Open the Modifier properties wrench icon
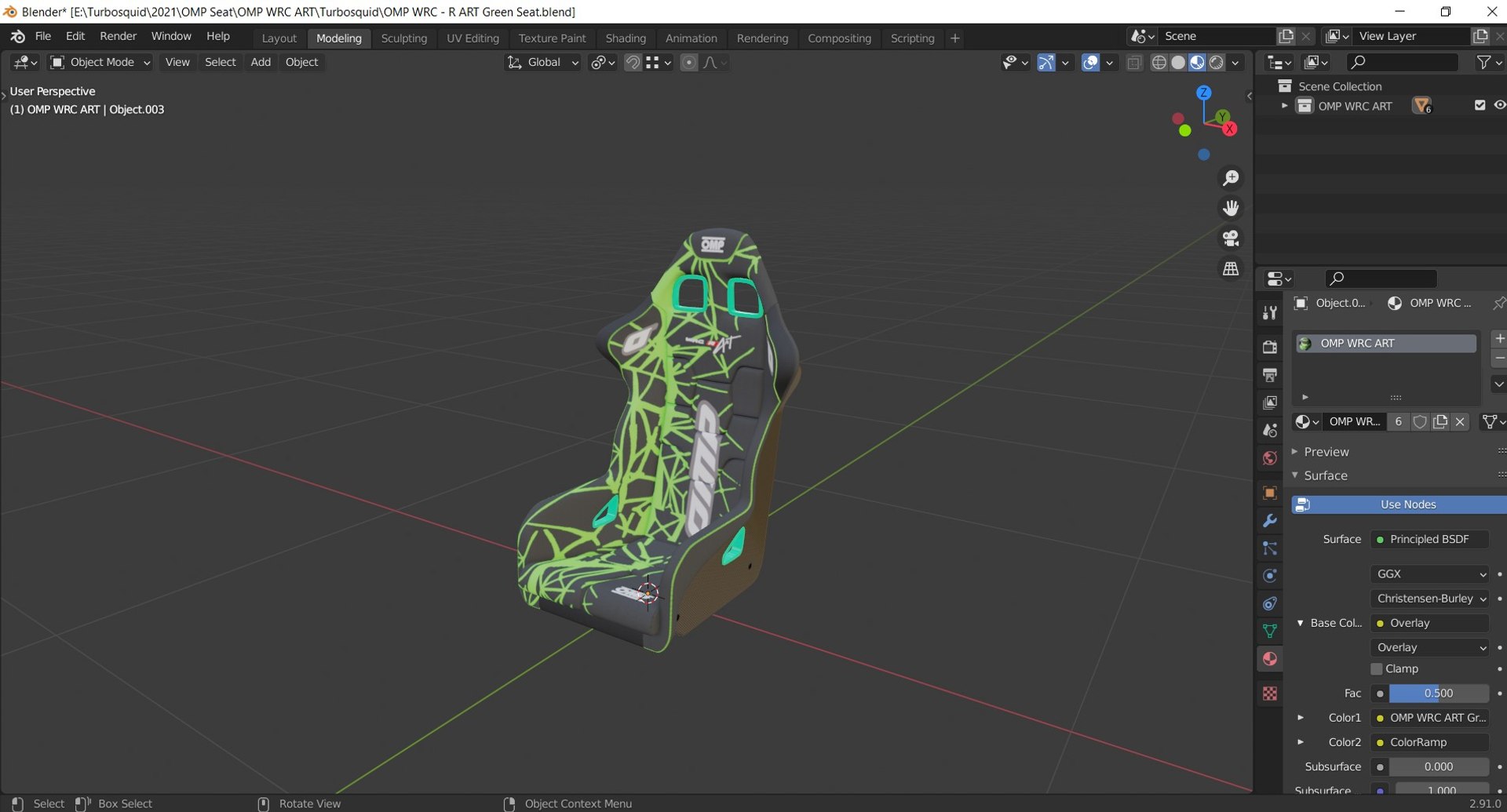Screen dimensions: 1507x812 click(x=1269, y=521)
